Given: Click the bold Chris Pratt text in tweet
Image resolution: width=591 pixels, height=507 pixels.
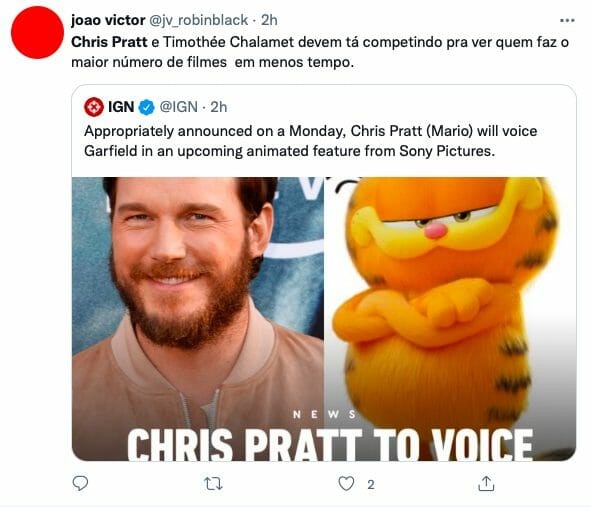Looking at the screenshot, I should pos(109,42).
